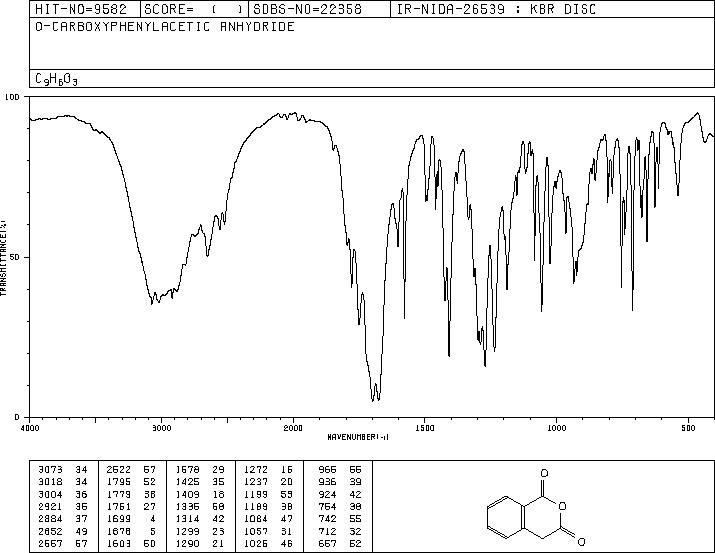The image size is (715, 553).
Task: Select peak table entry 3073
Action: point(50,470)
